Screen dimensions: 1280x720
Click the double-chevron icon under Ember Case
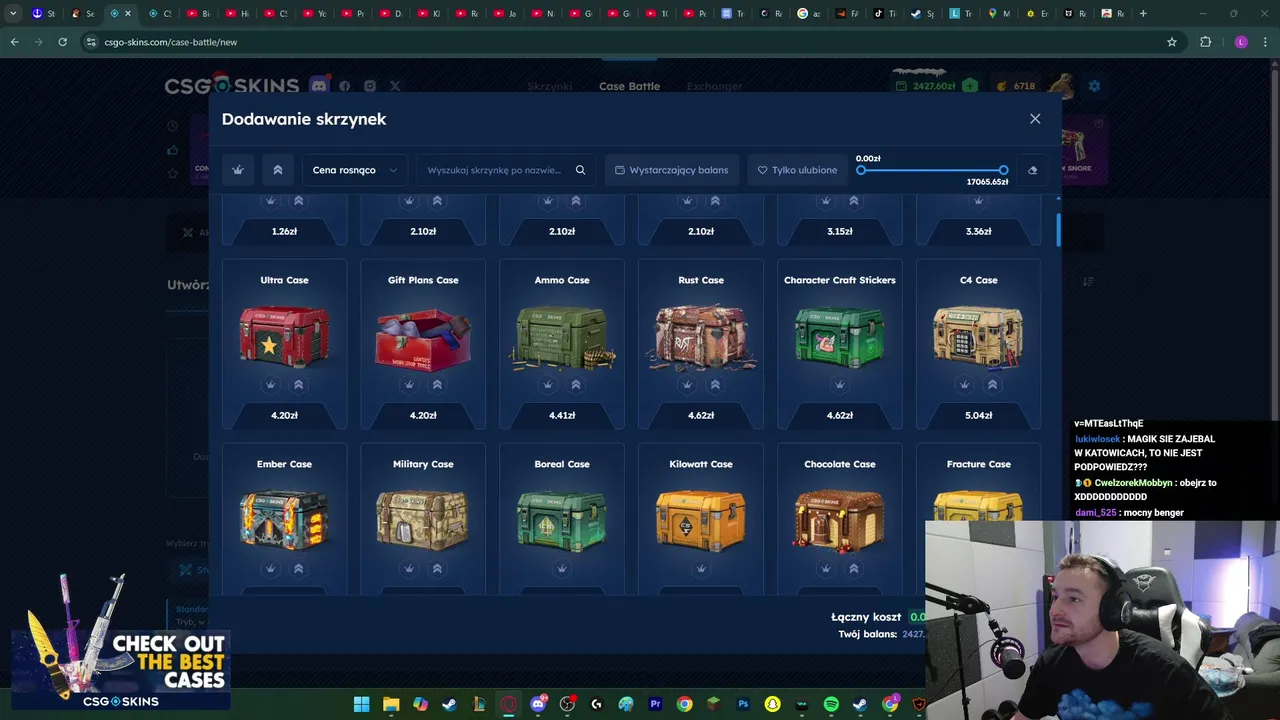(x=298, y=569)
